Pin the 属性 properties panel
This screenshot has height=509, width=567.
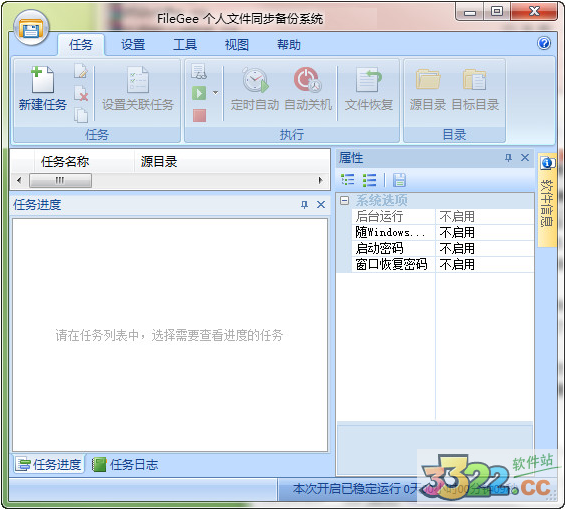pos(508,158)
